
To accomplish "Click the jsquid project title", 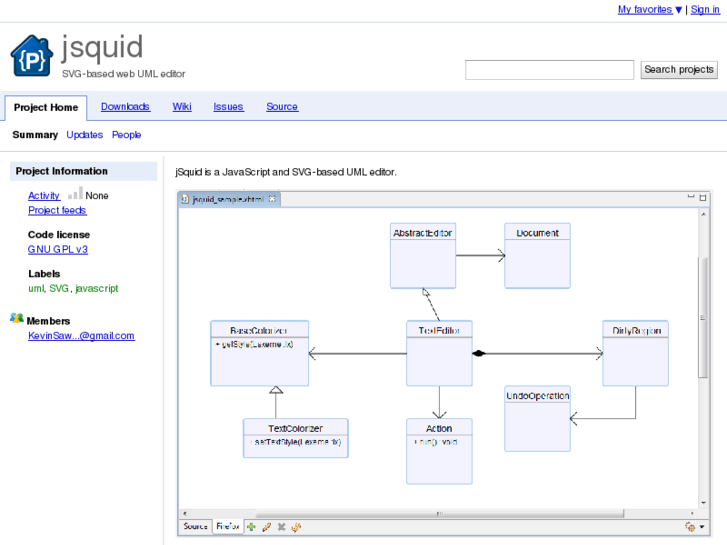I will coord(102,47).
